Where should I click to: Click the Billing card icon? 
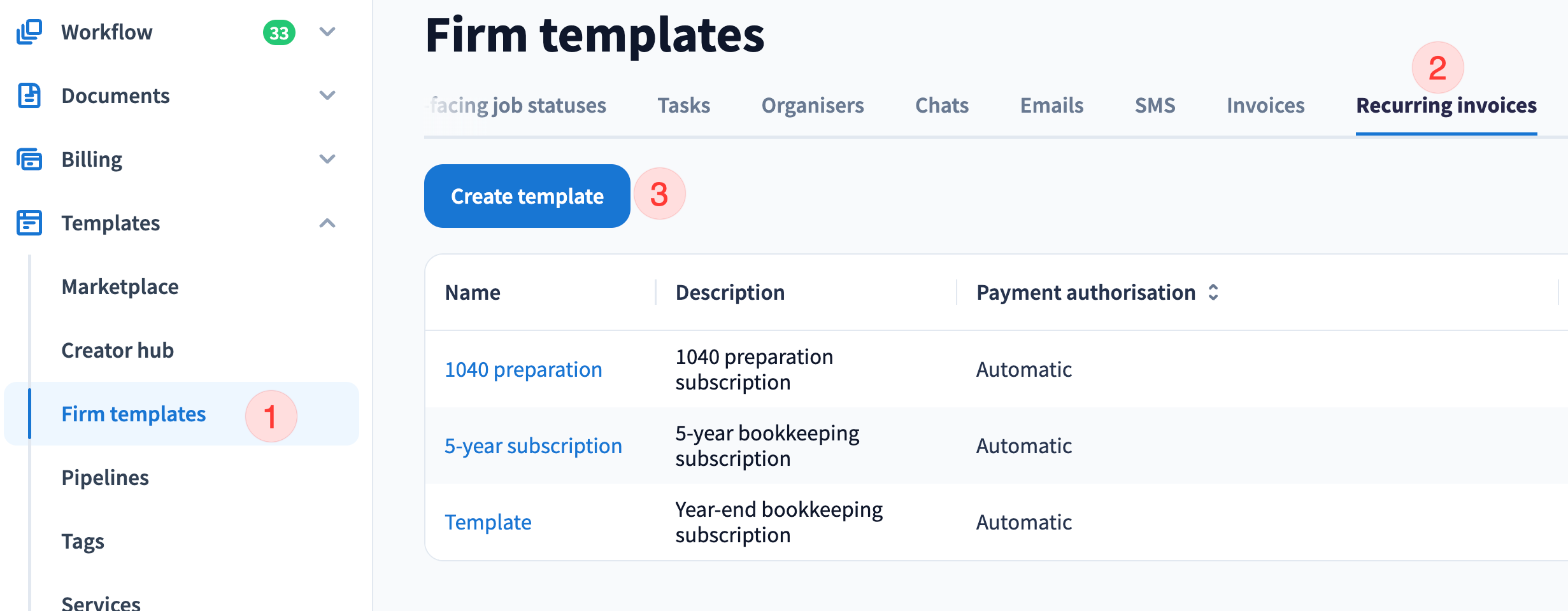pyautogui.click(x=29, y=159)
